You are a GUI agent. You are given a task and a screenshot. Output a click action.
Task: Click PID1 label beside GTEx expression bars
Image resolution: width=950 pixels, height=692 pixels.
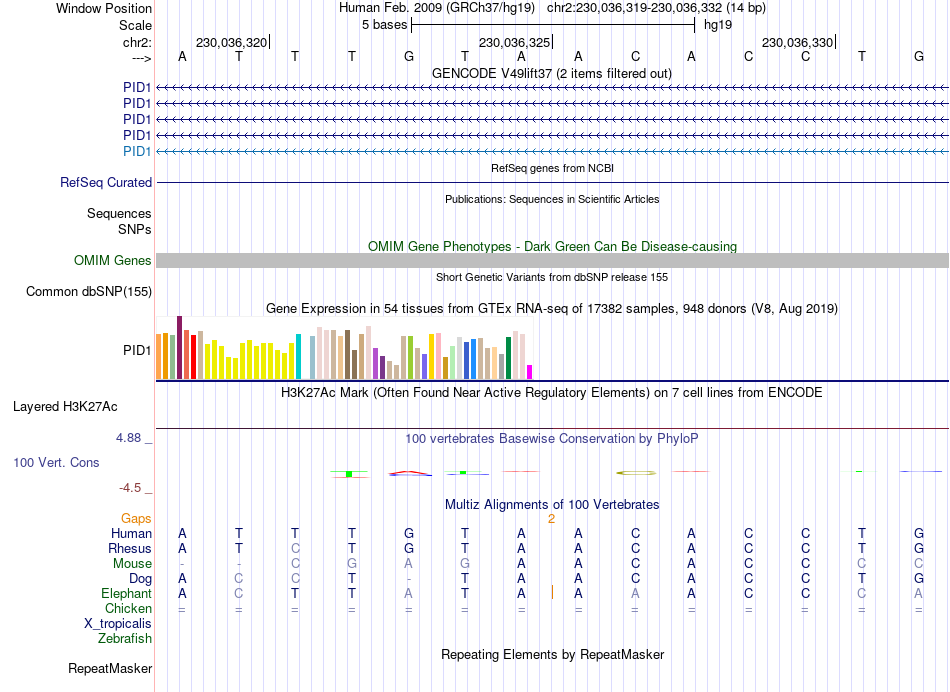[x=137, y=350]
